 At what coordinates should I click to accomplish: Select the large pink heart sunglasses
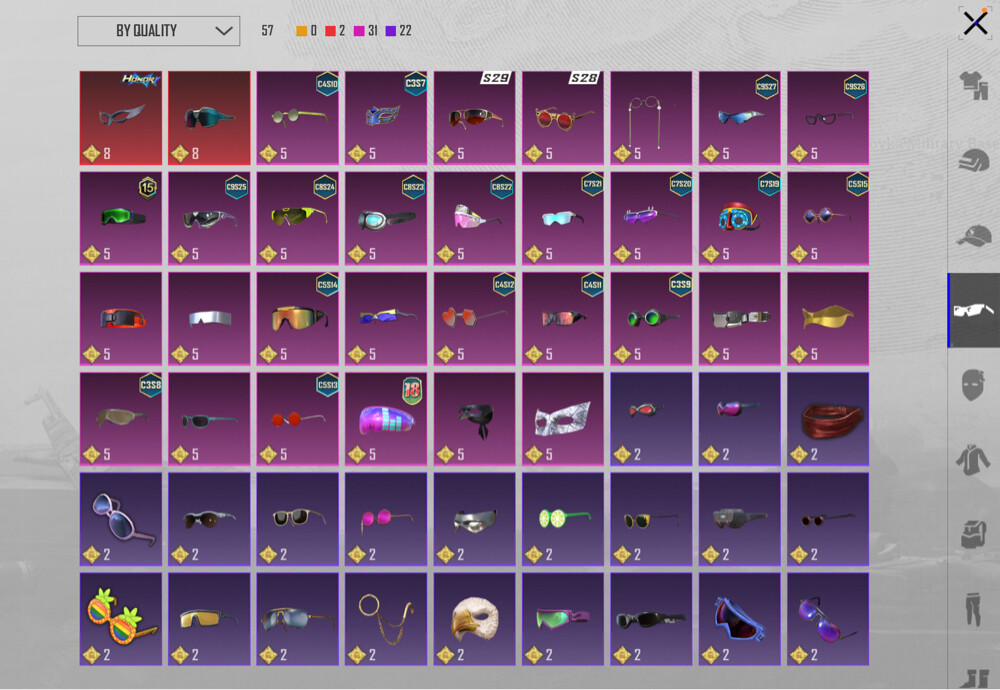(121, 519)
